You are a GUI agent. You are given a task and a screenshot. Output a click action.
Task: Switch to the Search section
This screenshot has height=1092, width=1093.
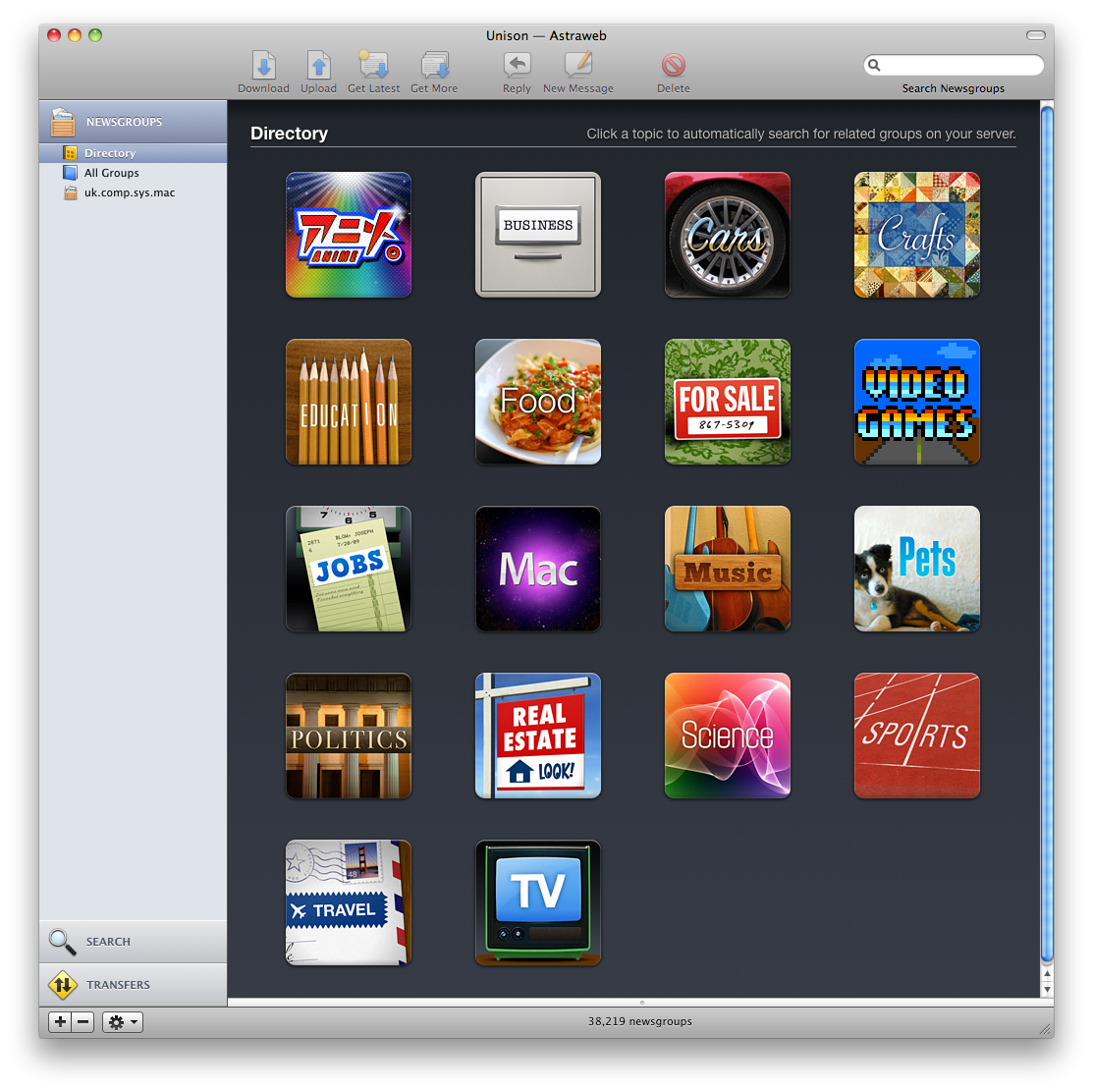[108, 942]
